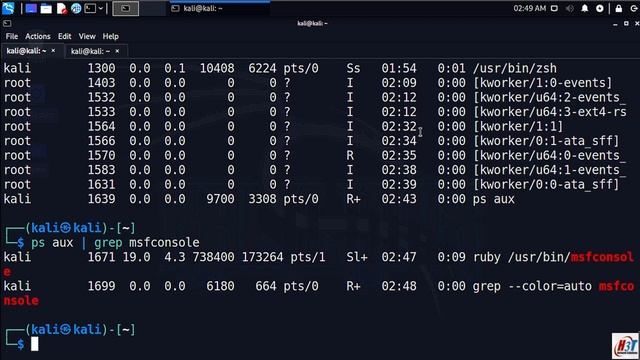Click the [kworker/1:1] process entry
Screen dimensions: 640x360
point(518,127)
